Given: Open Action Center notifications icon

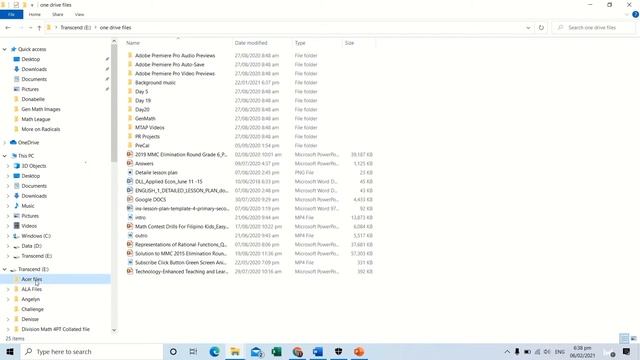Looking at the screenshot, I should [x=627, y=352].
